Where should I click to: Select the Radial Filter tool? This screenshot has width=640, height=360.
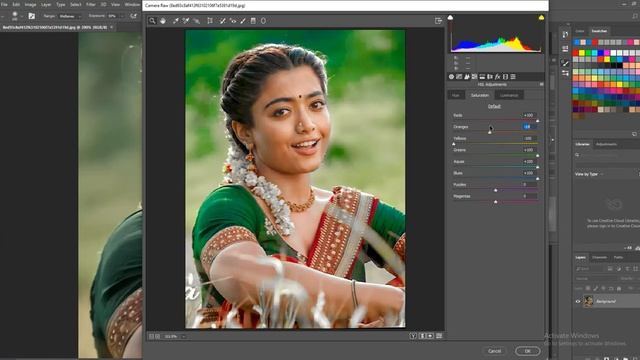coord(263,21)
